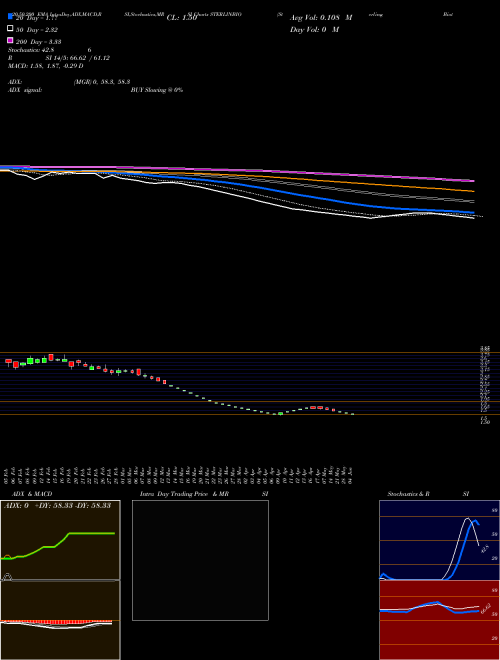Click the empty intraday trading price panel

[x=200, y=560]
